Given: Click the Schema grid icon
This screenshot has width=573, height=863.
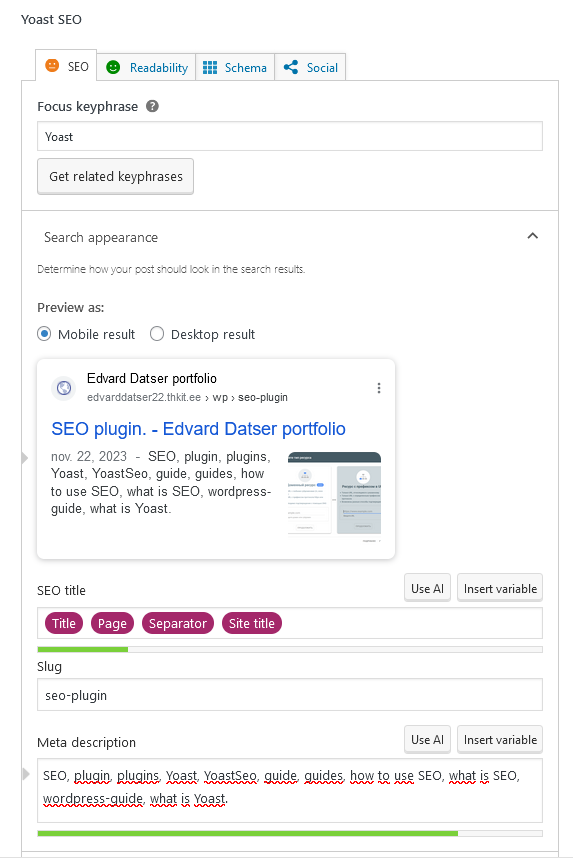Looking at the screenshot, I should (210, 67).
